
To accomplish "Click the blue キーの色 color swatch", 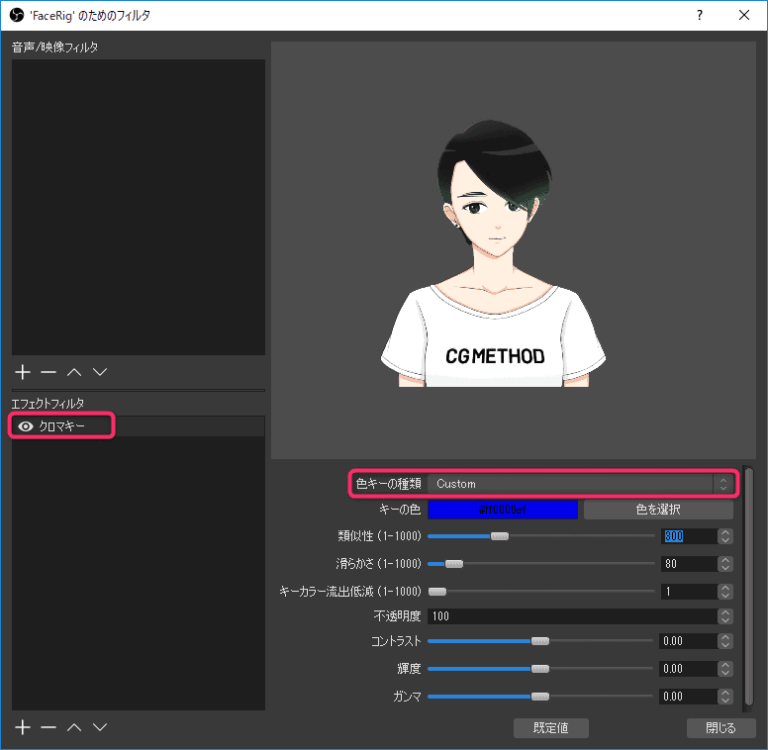I will tap(503, 510).
